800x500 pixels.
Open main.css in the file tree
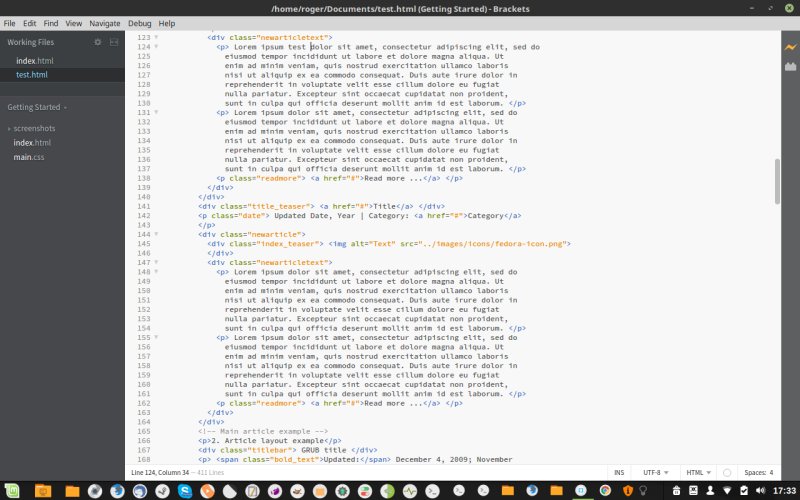tap(29, 157)
